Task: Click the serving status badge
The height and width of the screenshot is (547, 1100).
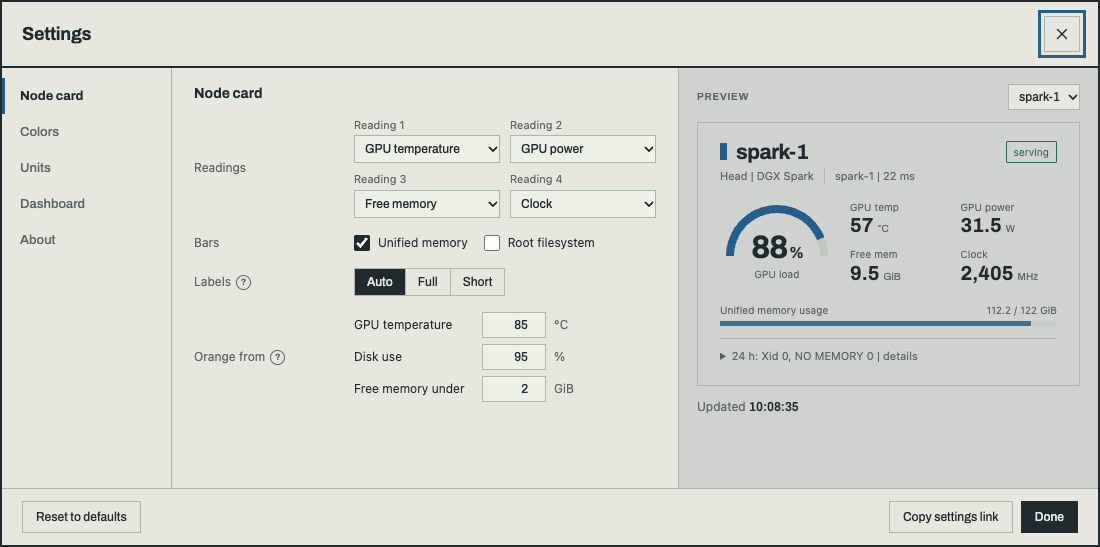Action: pyautogui.click(x=1031, y=152)
